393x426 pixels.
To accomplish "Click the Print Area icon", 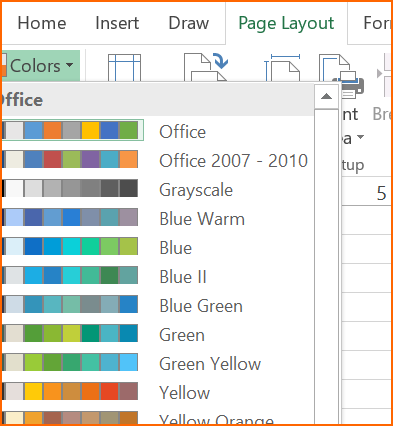I will coord(341,76).
